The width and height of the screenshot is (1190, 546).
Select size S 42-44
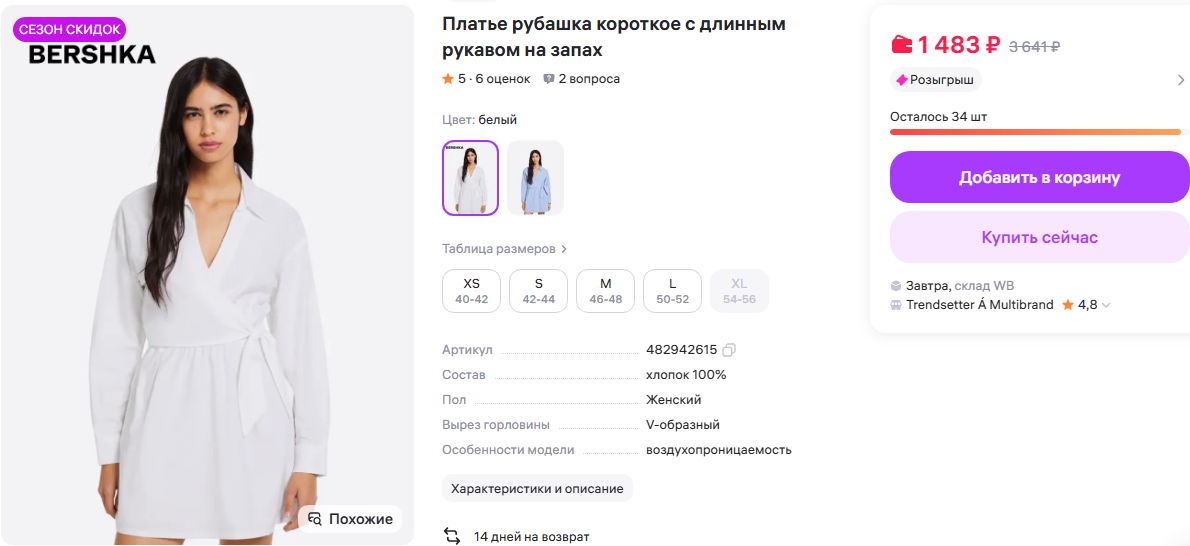click(x=538, y=291)
